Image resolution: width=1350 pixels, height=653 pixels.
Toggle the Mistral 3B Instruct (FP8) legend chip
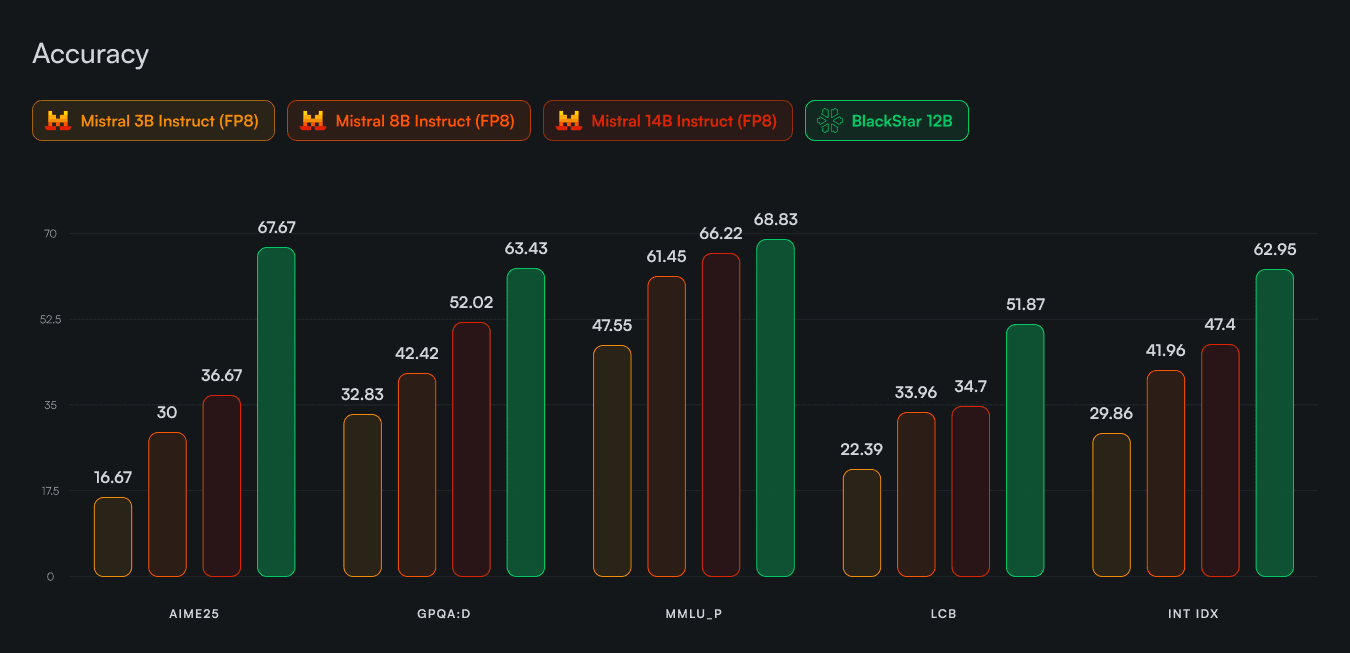[x=153, y=121]
